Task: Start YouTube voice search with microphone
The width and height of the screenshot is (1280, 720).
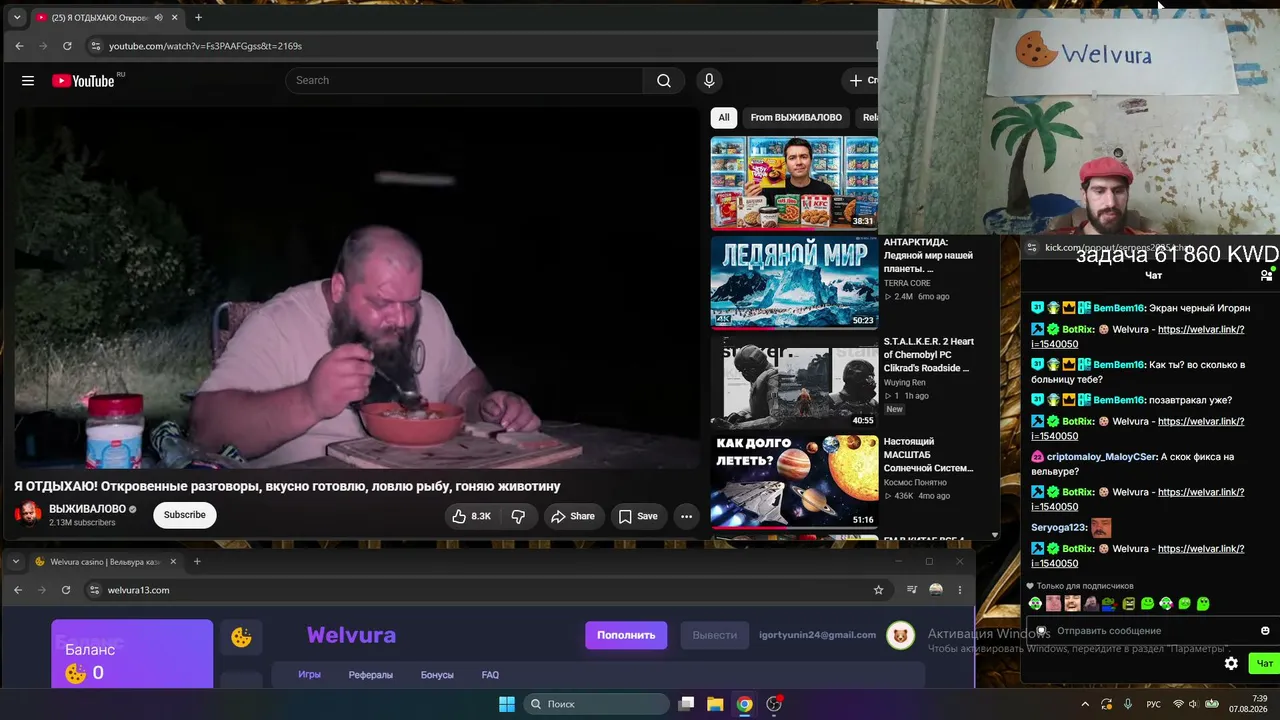Action: click(x=709, y=81)
